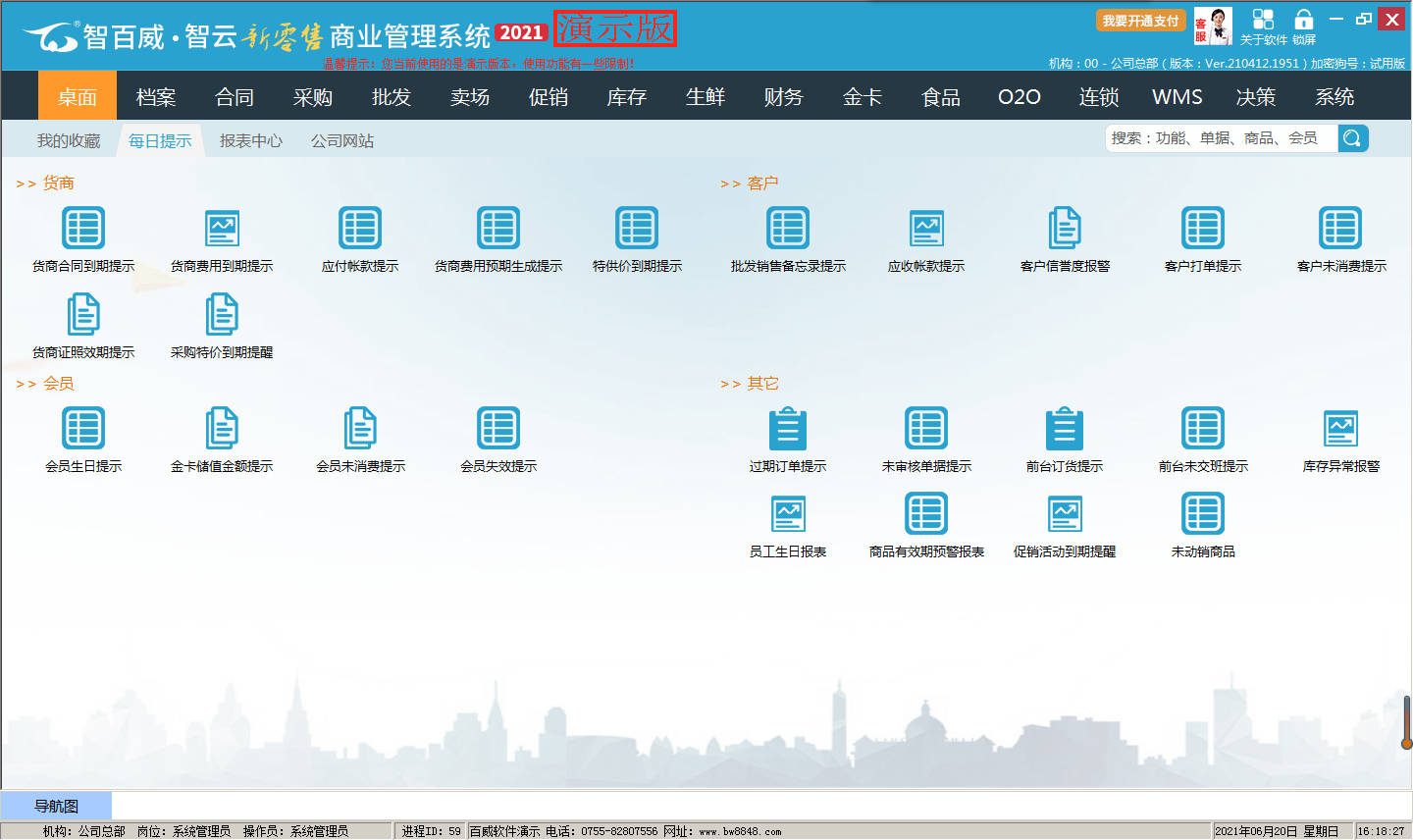Launch 过期订单提示 clipboard icon
Viewport: 1413px width, 840px height.
(788, 429)
